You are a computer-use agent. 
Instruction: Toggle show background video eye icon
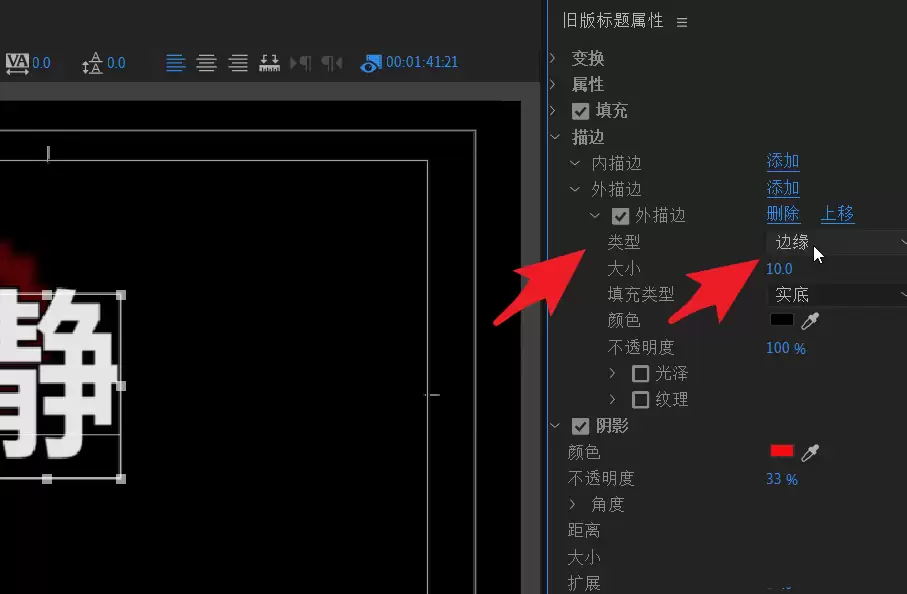point(370,64)
